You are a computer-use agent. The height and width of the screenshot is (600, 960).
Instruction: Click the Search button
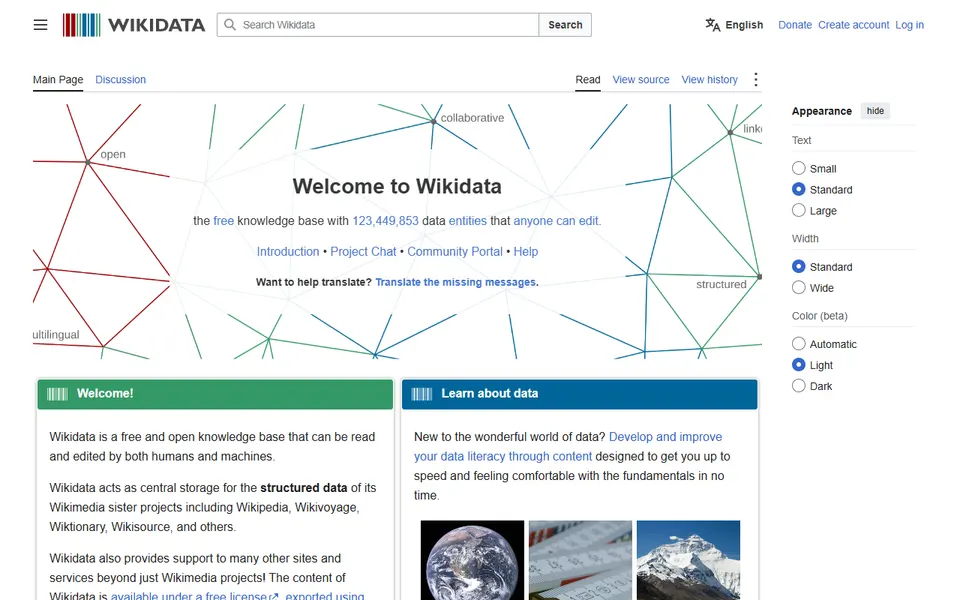565,25
